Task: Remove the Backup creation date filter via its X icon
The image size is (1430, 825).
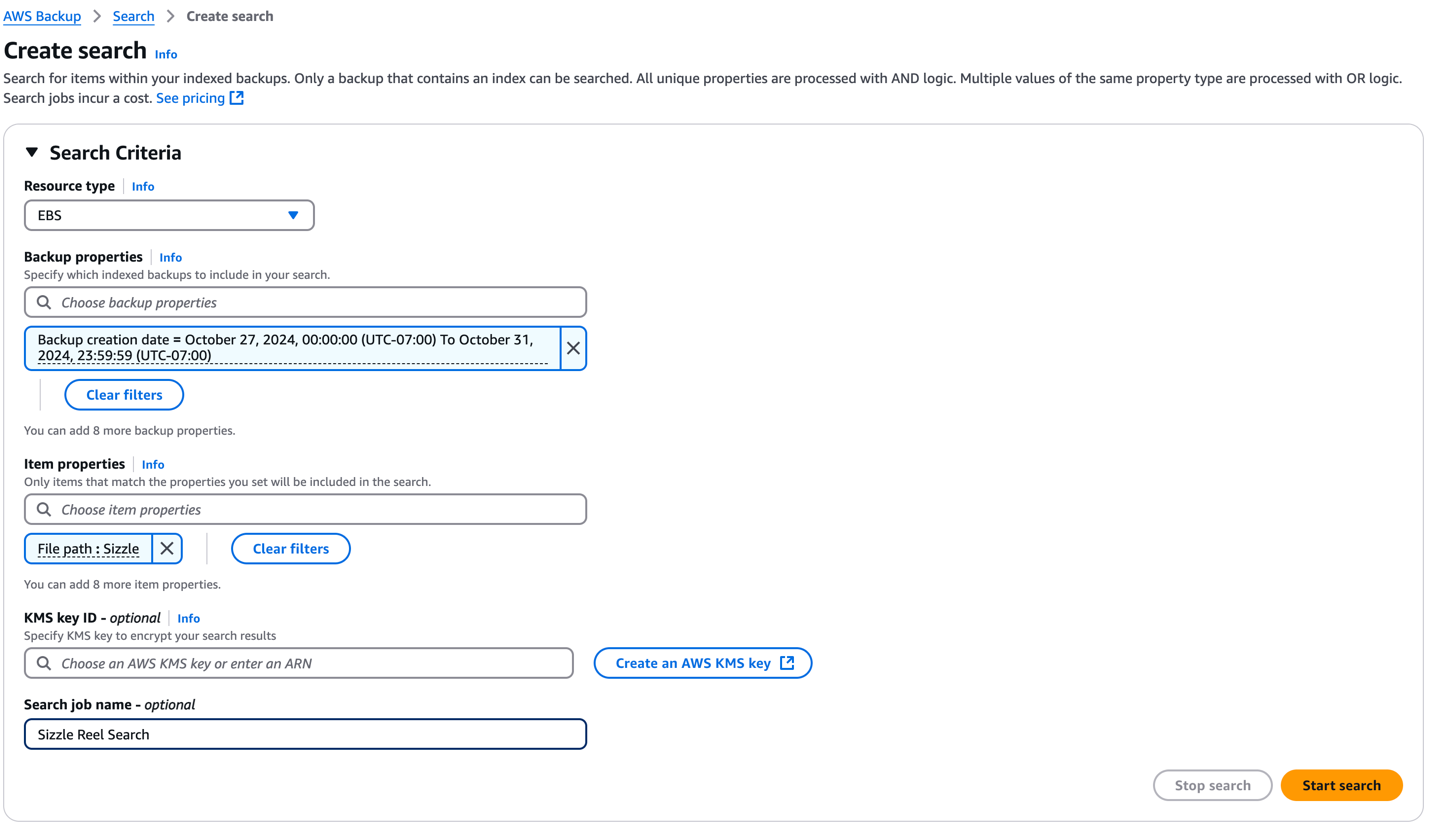Action: pyautogui.click(x=573, y=348)
